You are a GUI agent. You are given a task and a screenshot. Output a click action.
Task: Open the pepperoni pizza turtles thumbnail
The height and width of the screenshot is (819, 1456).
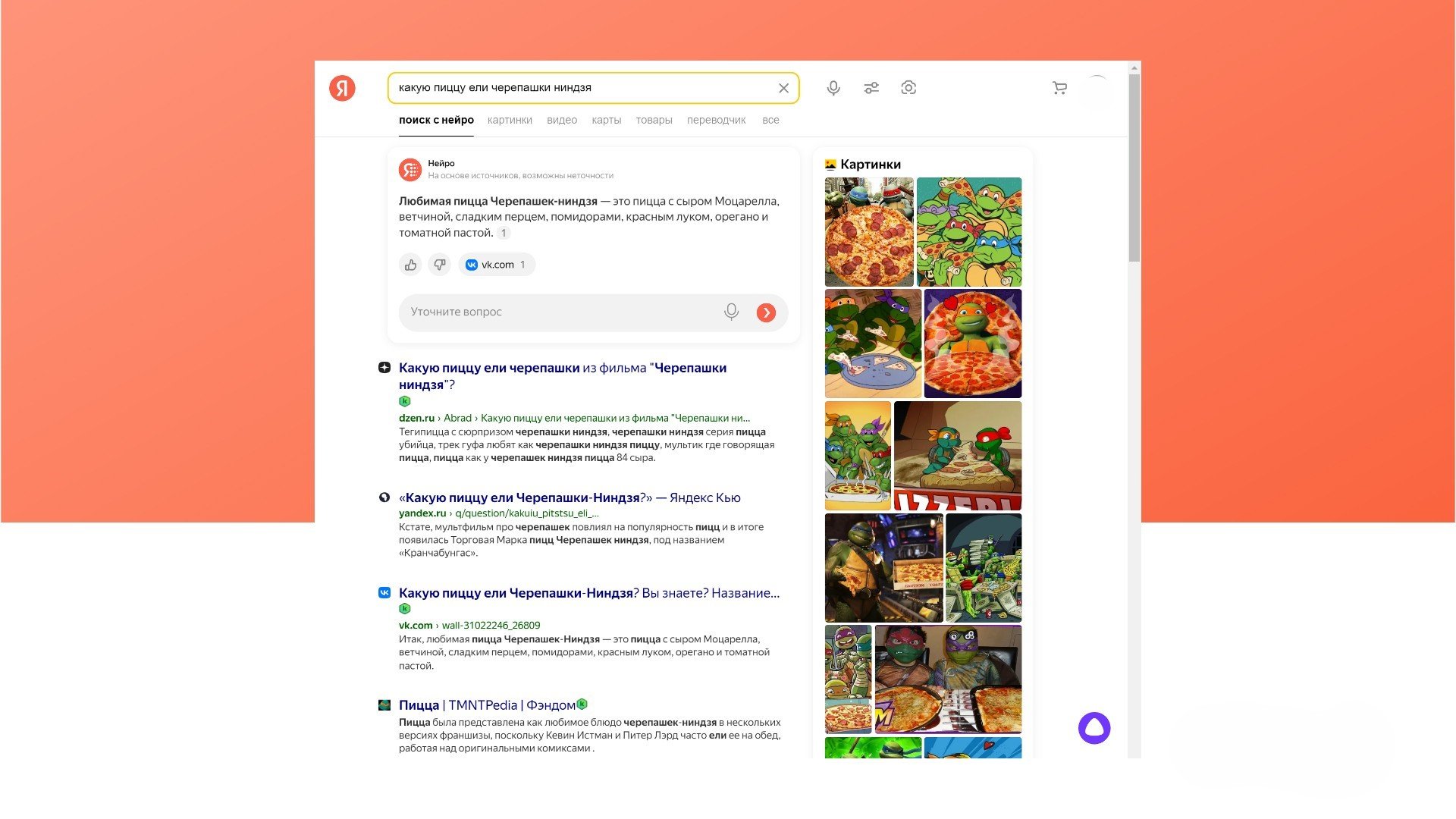coord(869,232)
